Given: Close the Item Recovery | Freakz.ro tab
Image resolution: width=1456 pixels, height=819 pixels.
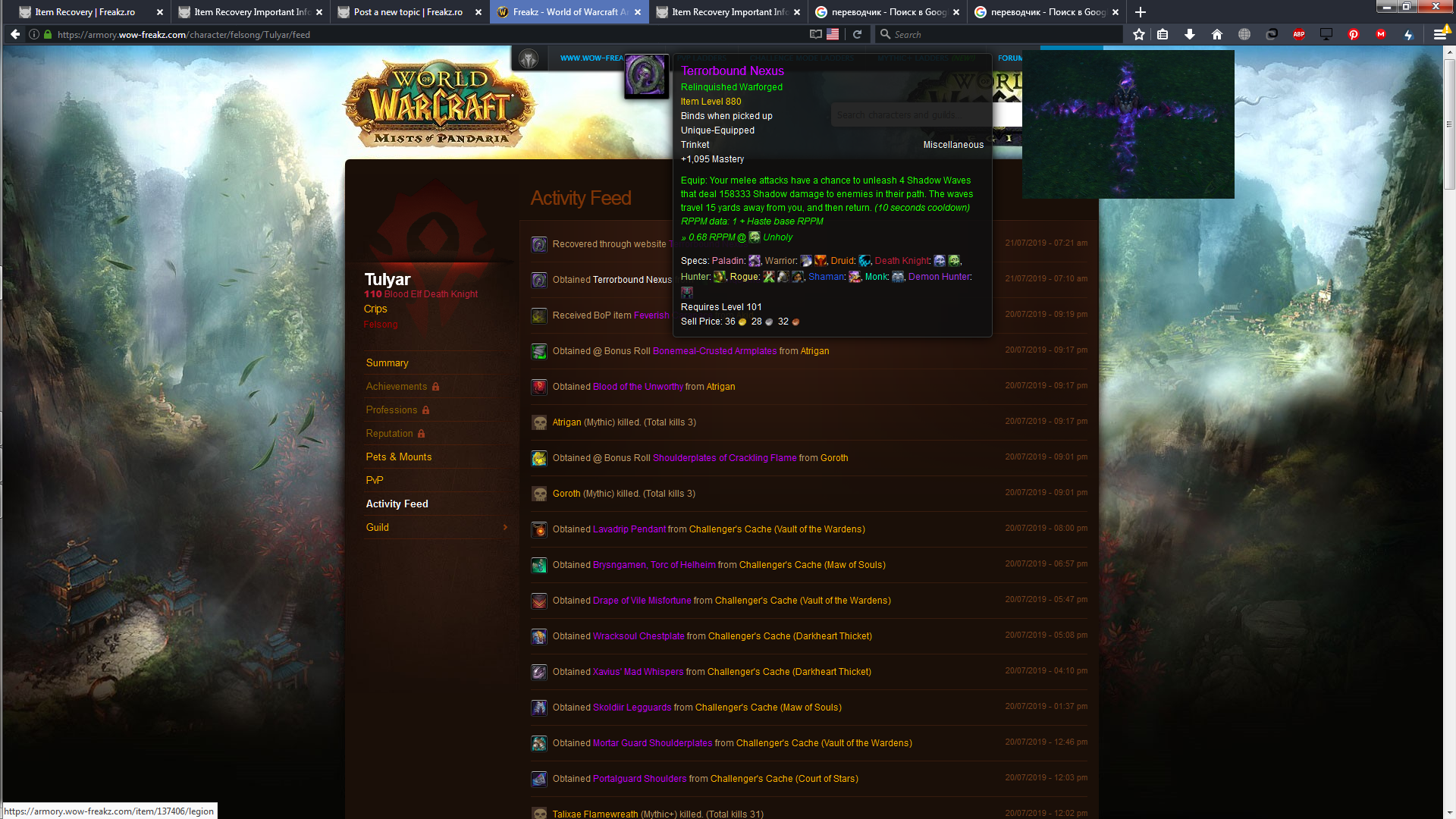Looking at the screenshot, I should [160, 12].
